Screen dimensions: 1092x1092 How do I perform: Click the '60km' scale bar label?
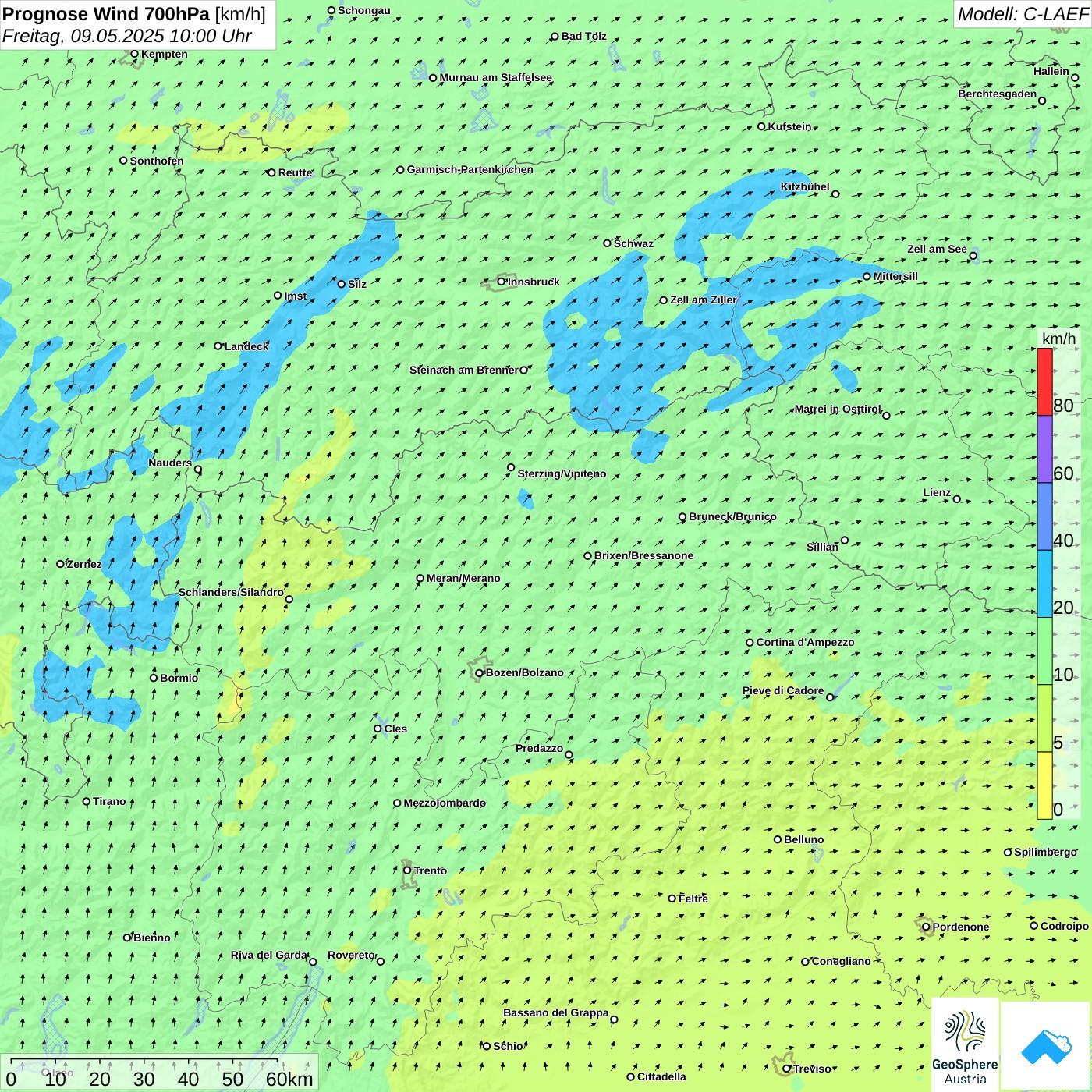(289, 1079)
